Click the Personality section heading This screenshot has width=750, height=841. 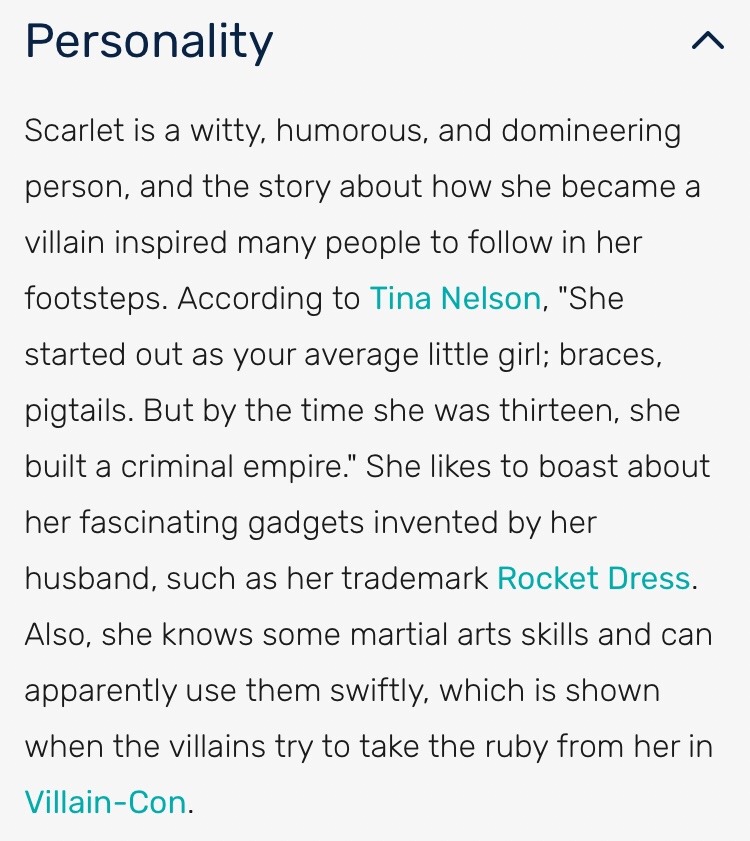[149, 41]
